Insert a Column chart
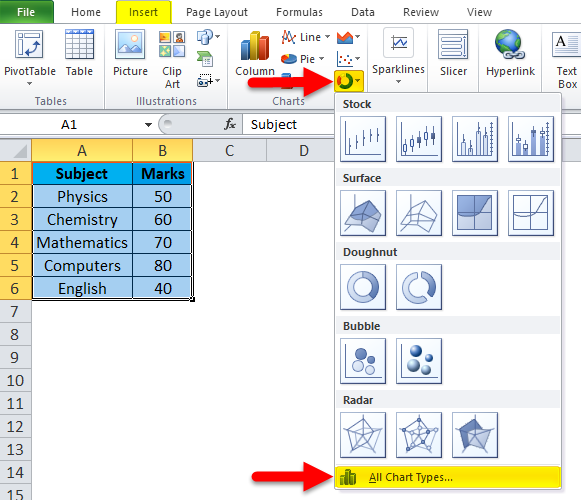This screenshot has height=500, width=581. [x=255, y=54]
